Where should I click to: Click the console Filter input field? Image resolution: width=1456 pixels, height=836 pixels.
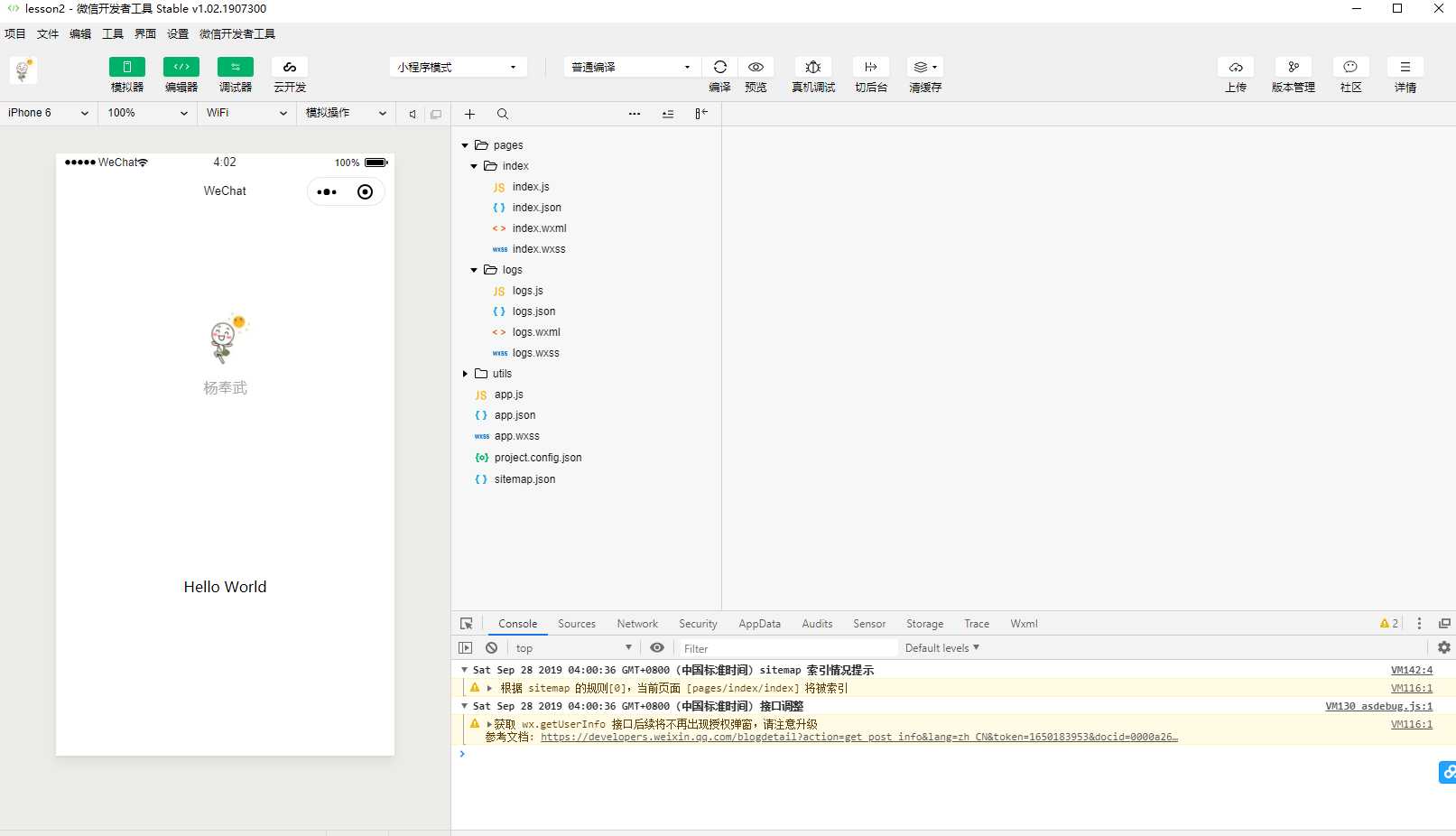[788, 648]
